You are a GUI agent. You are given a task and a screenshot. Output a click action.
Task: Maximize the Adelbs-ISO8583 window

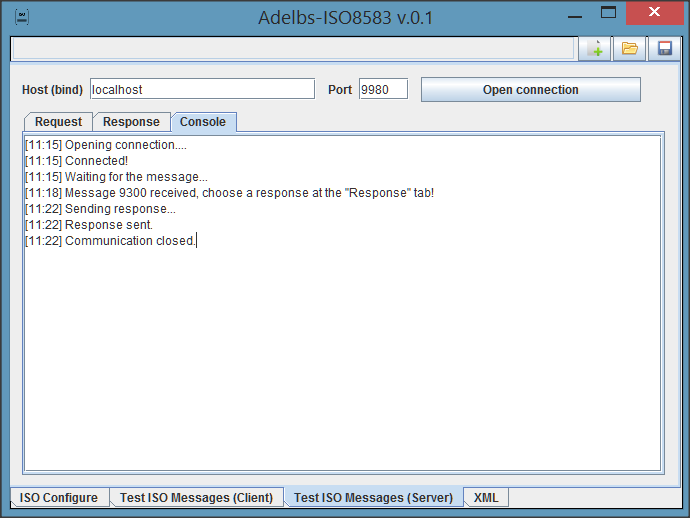608,13
